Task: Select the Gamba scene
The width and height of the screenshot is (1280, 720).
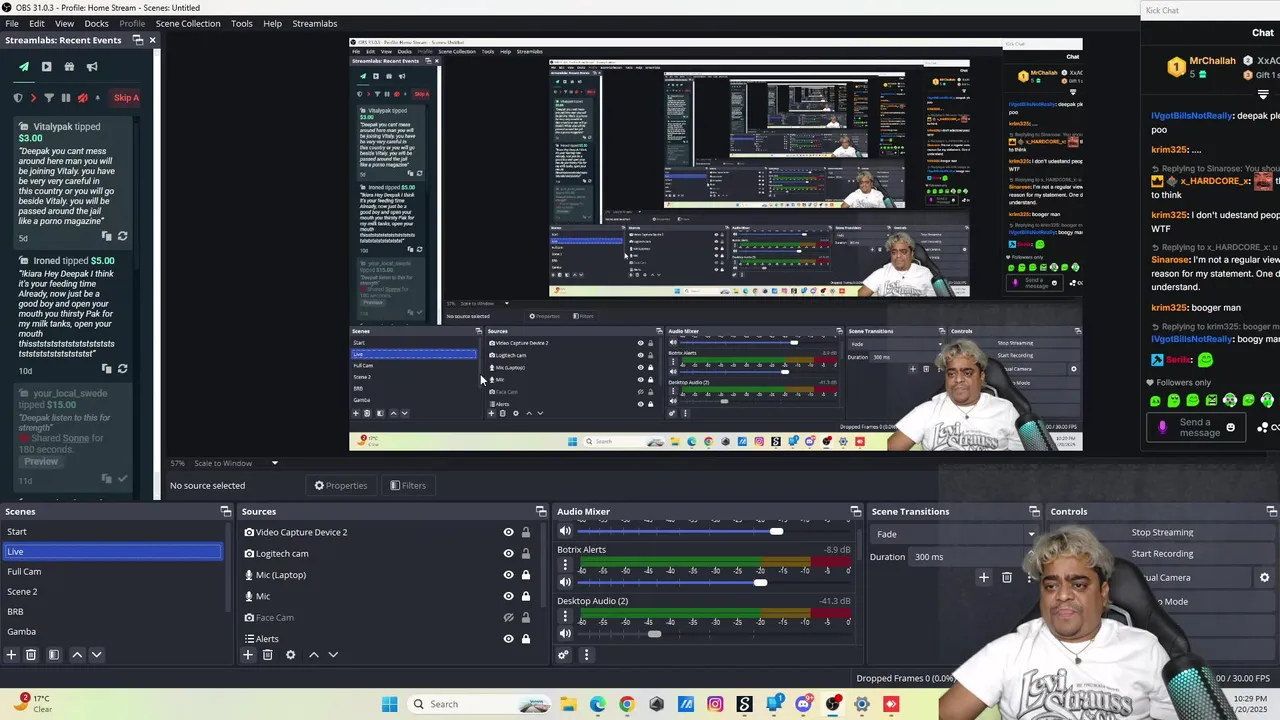Action: [x=112, y=632]
